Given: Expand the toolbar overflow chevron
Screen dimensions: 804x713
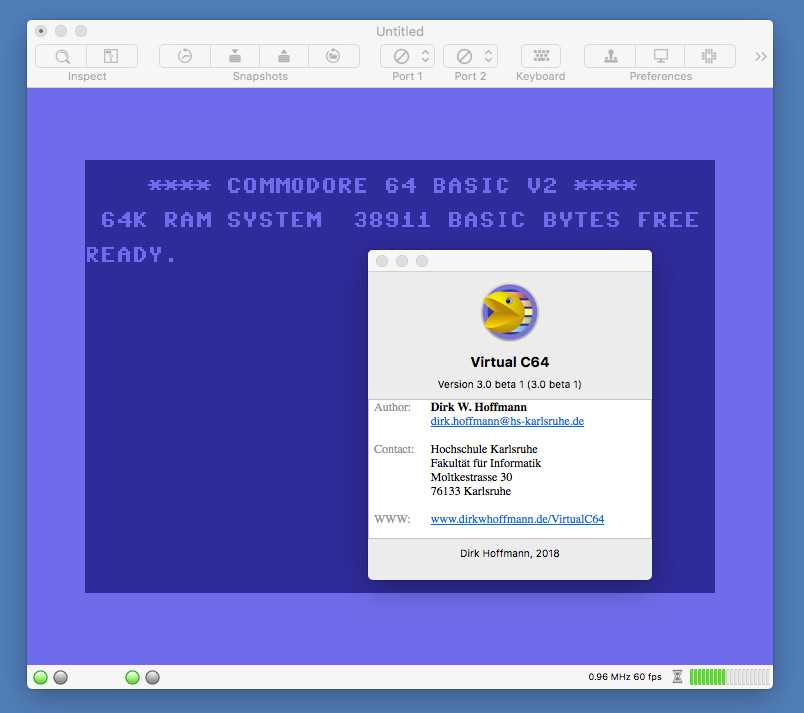Looking at the screenshot, I should (760, 56).
